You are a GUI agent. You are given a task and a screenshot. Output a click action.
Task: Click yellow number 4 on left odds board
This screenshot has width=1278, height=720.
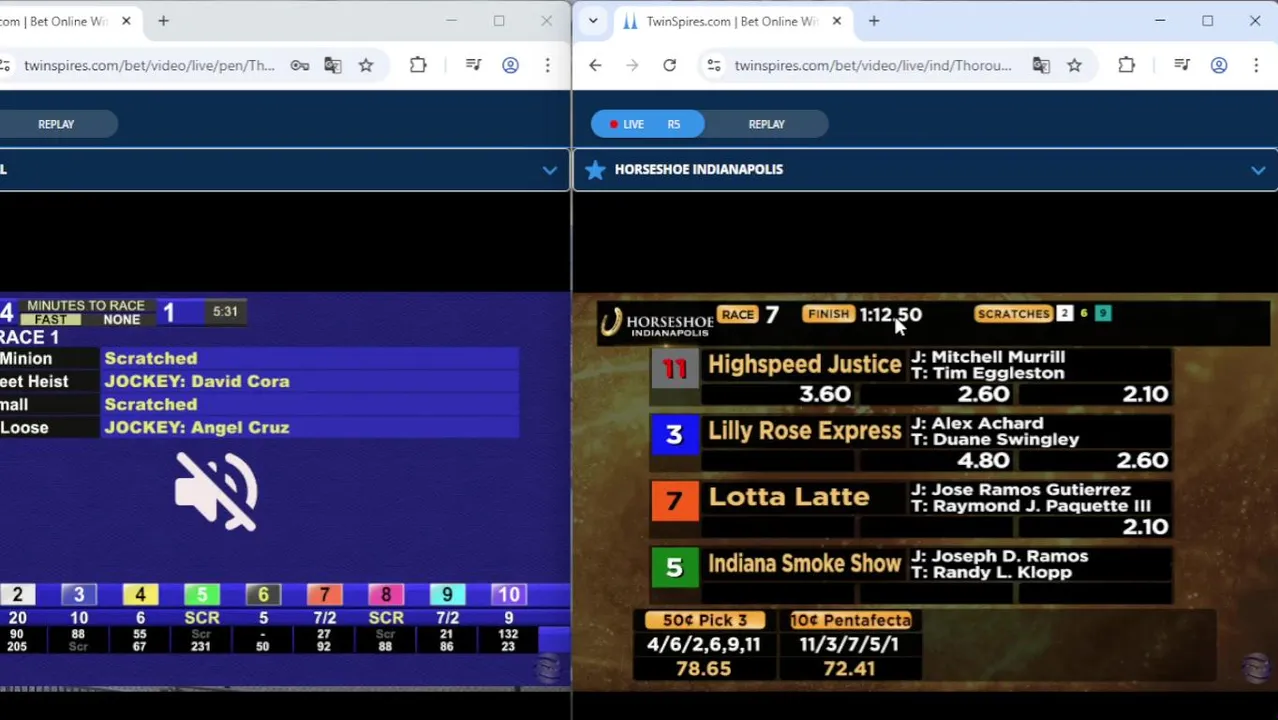(x=140, y=595)
